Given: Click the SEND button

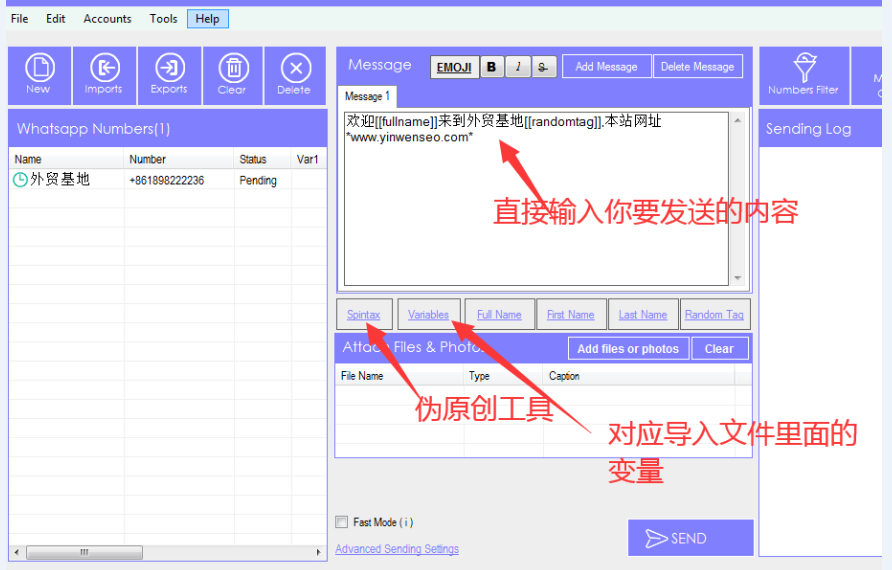Looking at the screenshot, I should (691, 538).
